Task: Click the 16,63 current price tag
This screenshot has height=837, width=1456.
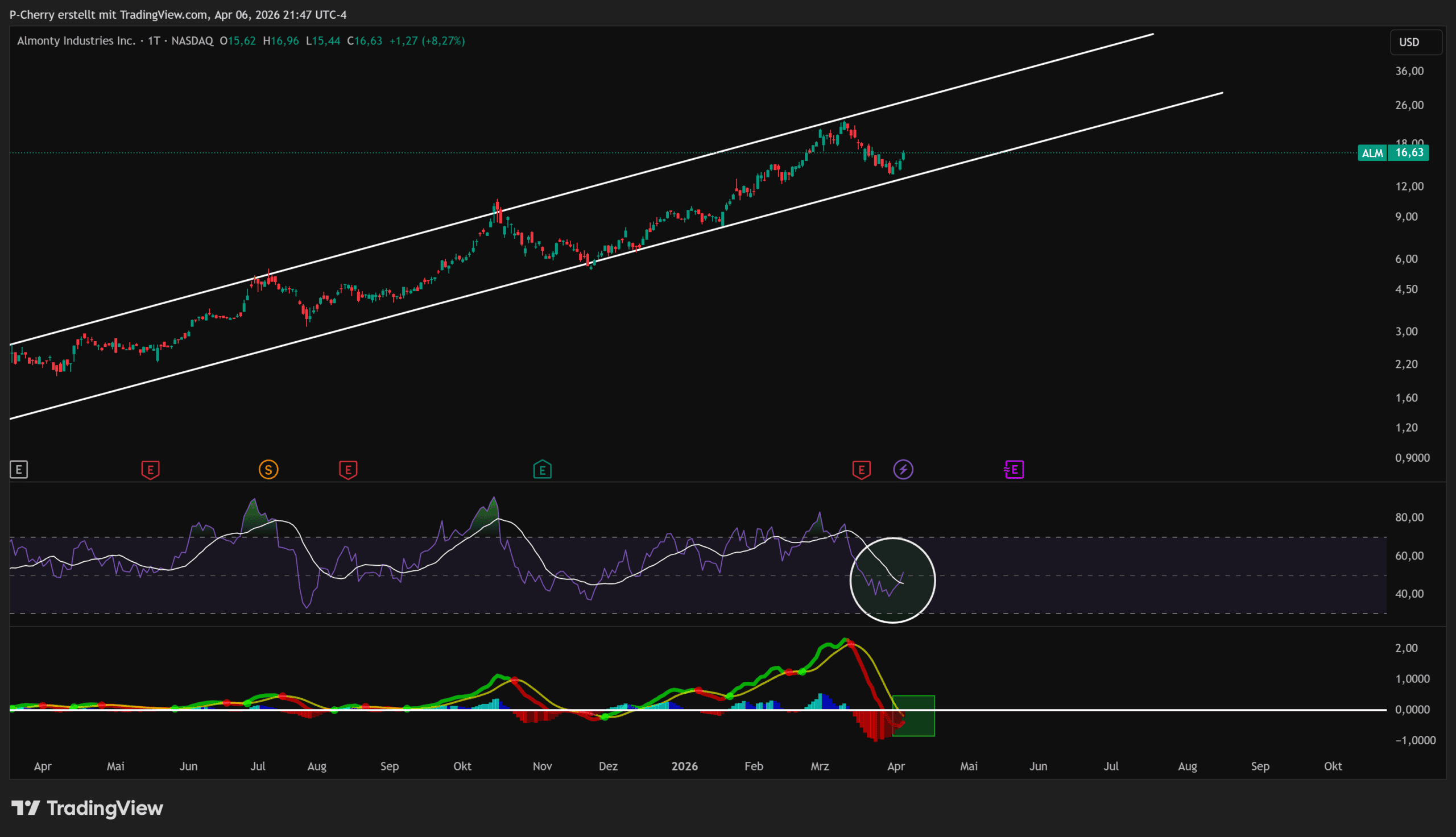Action: tap(1409, 153)
